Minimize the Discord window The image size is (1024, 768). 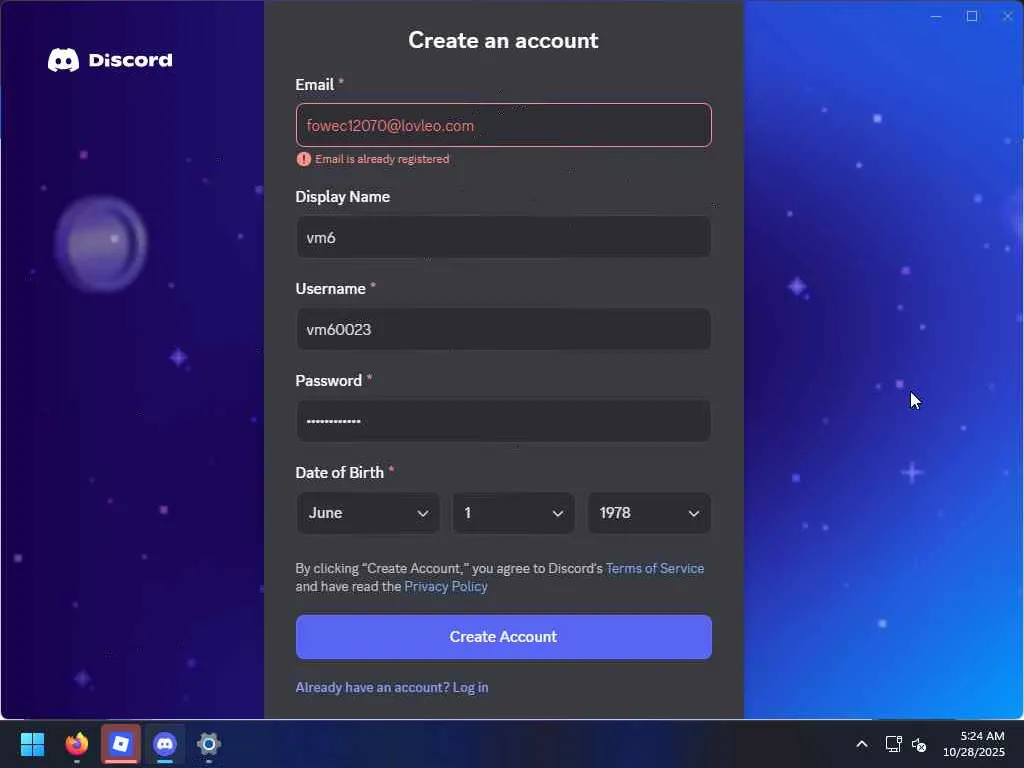(x=936, y=16)
